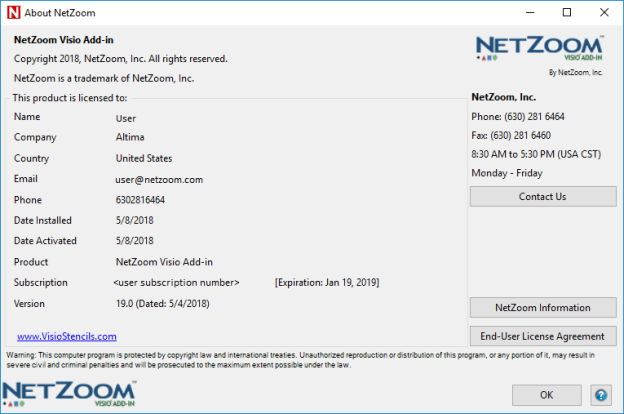Click the This product is licensed to label

tap(70, 98)
